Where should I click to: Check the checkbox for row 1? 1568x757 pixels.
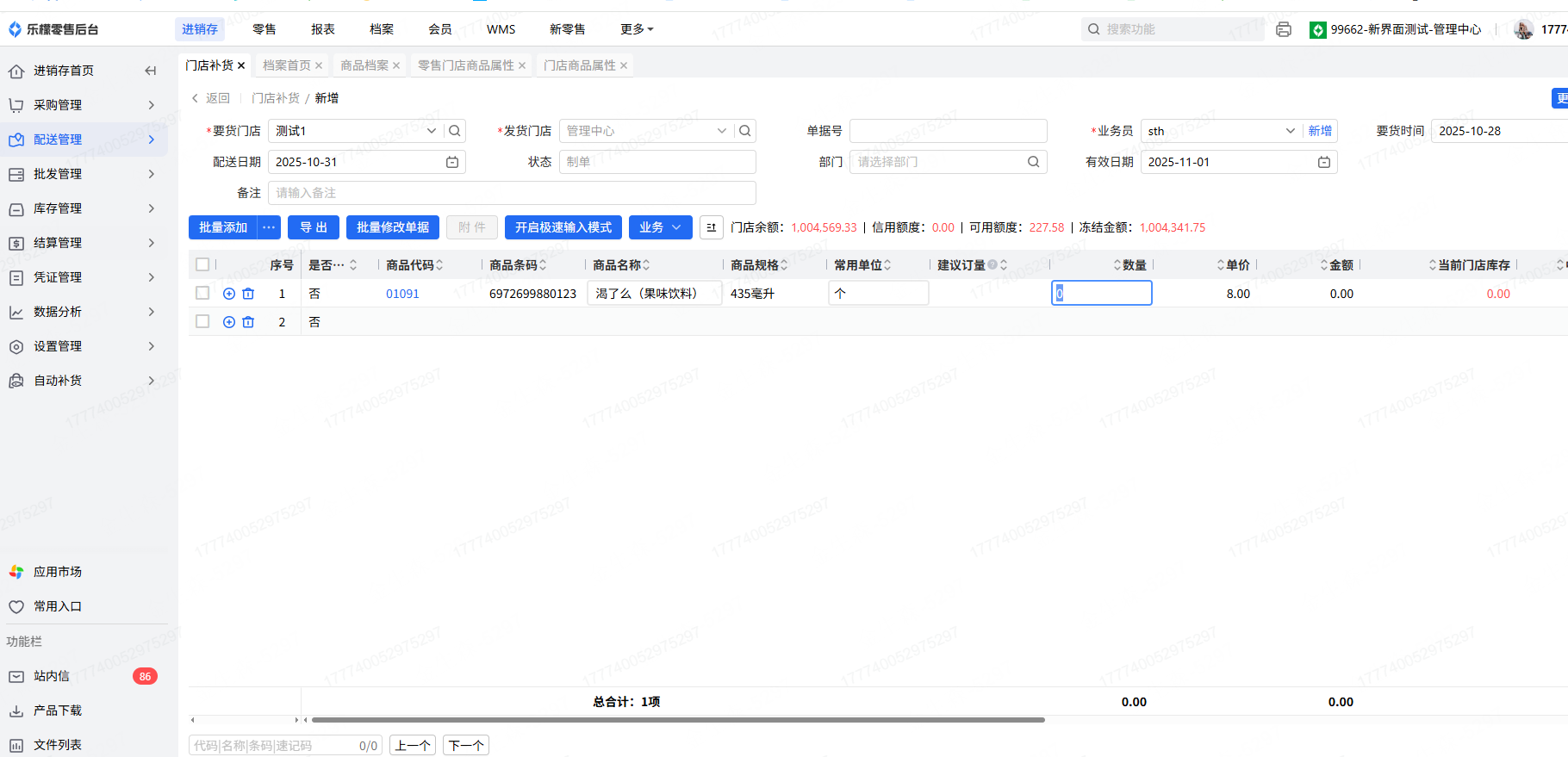point(202,294)
